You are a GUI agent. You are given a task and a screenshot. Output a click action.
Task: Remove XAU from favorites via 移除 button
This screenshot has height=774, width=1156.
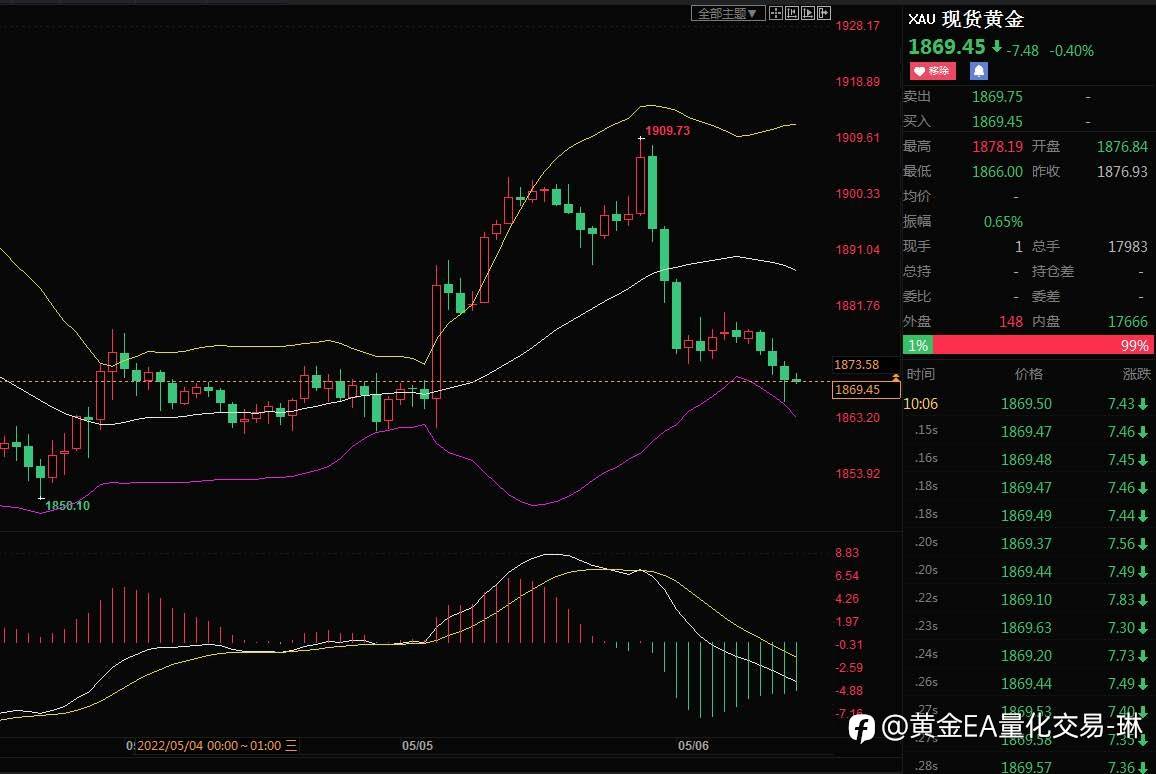click(933, 71)
